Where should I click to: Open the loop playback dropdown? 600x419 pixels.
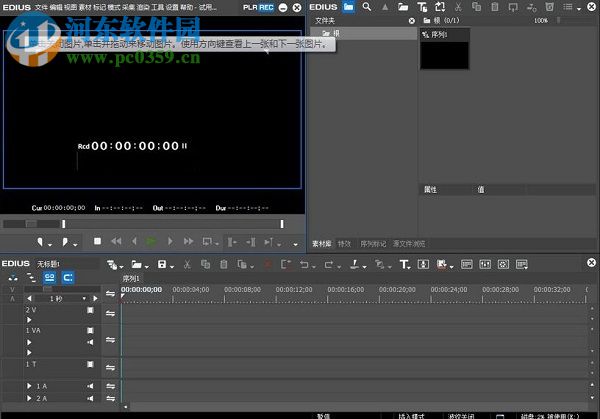(217, 244)
